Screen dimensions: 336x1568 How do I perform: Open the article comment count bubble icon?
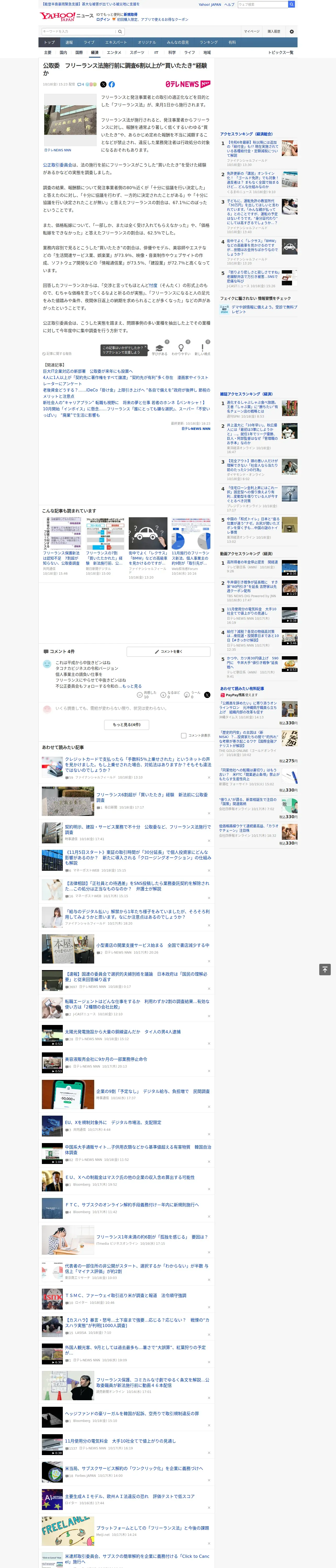pos(79,85)
